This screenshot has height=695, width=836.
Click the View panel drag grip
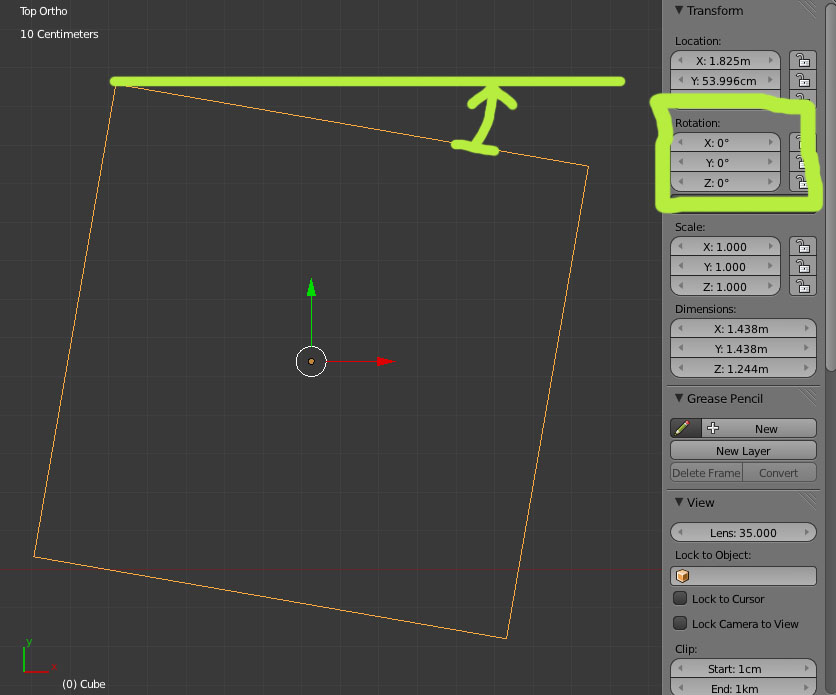(807, 501)
